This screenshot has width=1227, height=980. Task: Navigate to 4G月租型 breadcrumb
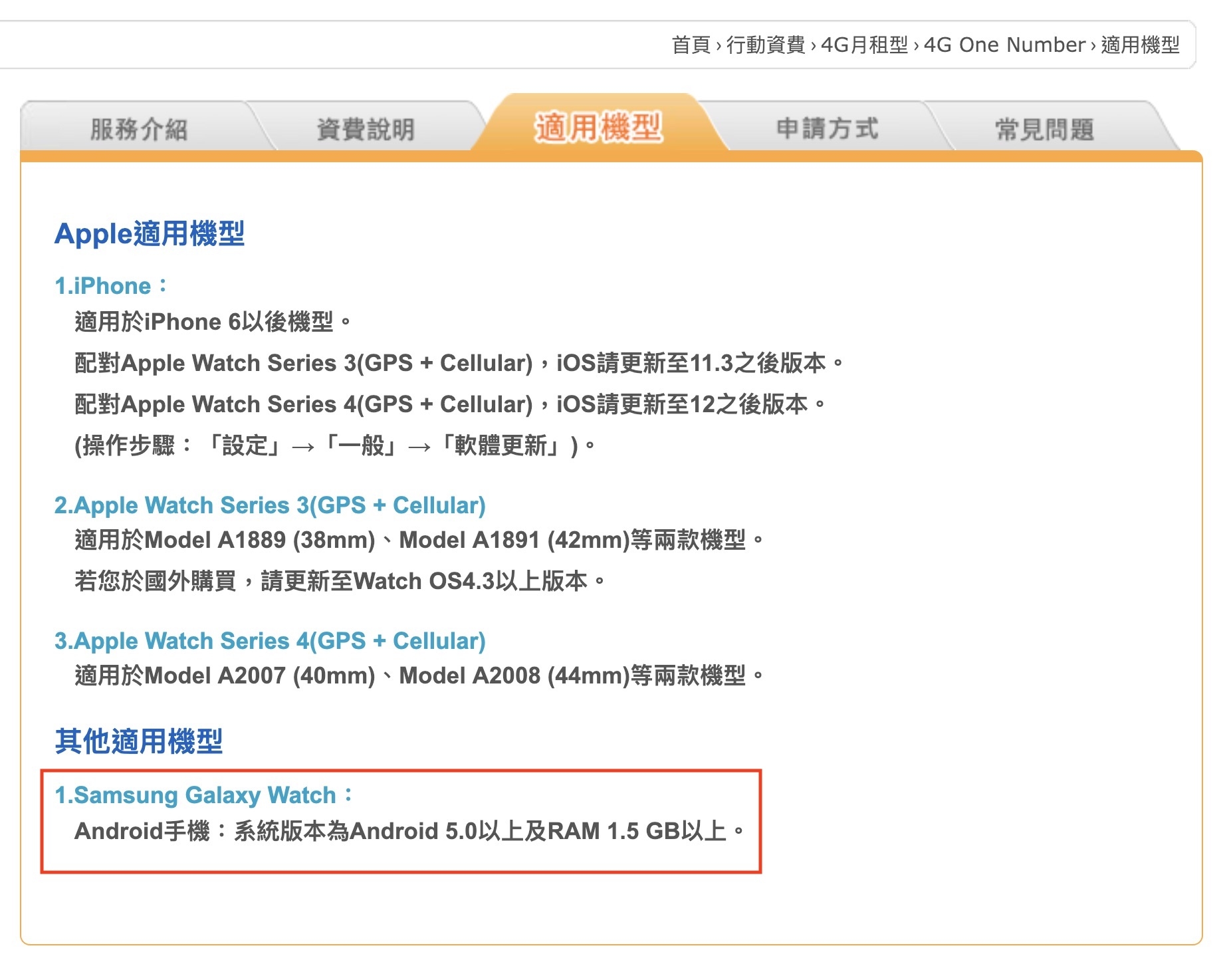[864, 45]
